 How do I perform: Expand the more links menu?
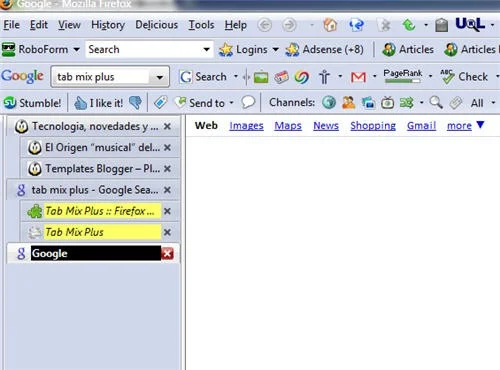pos(465,126)
